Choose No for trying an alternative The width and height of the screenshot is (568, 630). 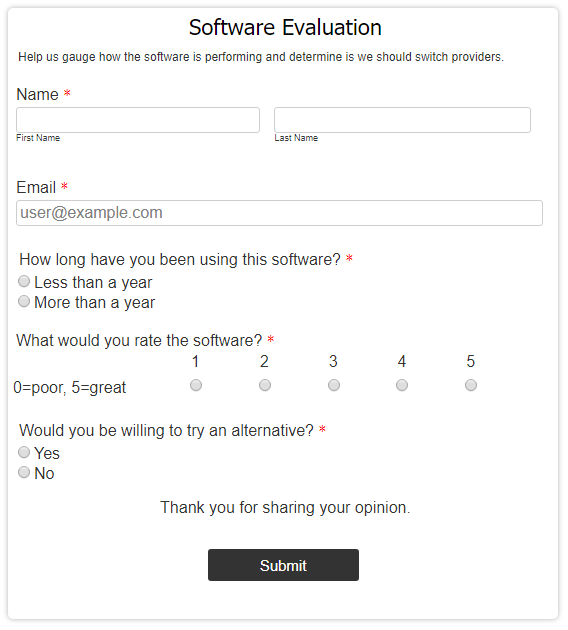click(24, 472)
